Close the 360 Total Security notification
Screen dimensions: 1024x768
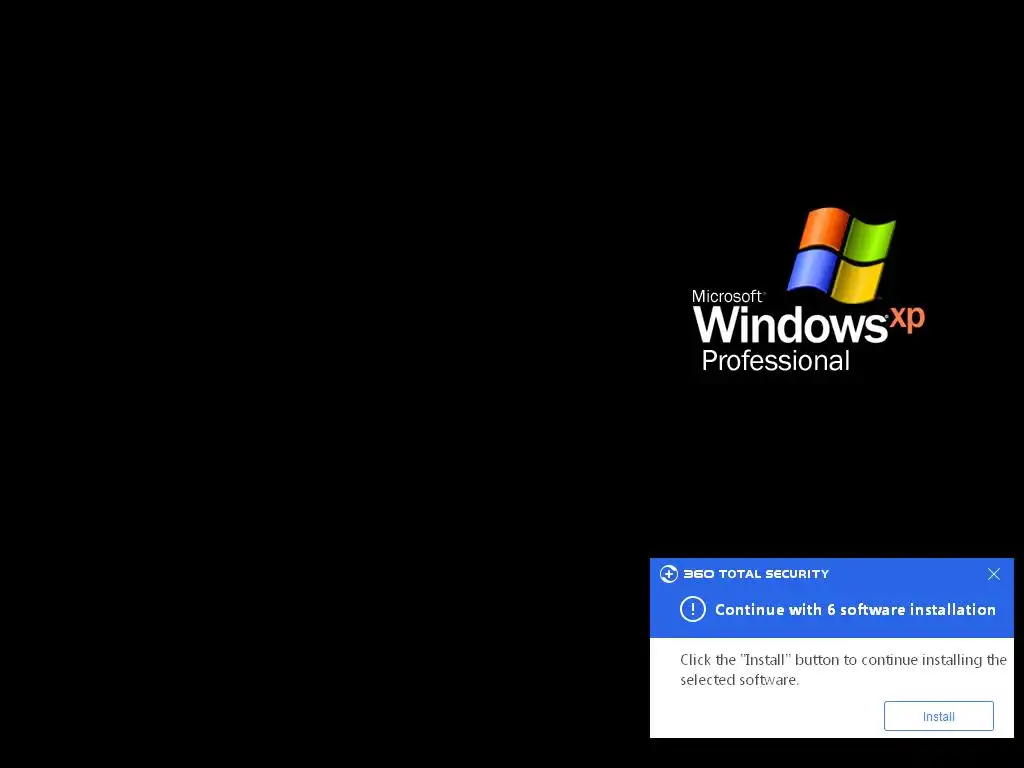click(x=993, y=574)
